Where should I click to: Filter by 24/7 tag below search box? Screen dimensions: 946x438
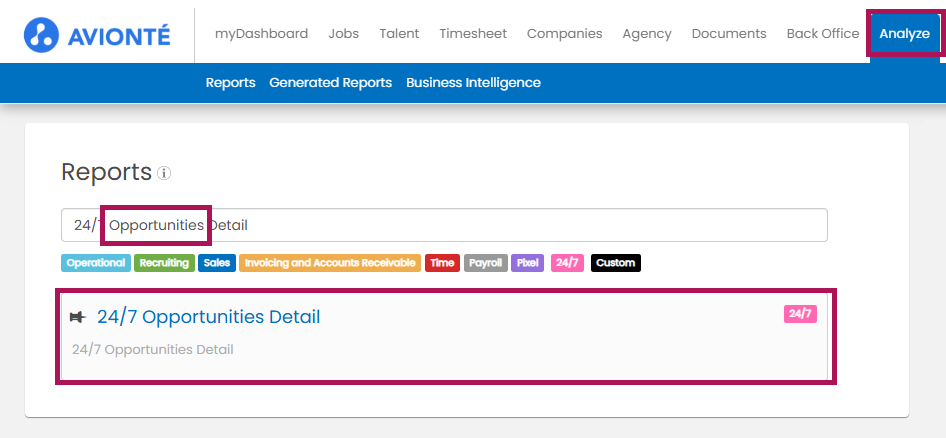(x=567, y=263)
